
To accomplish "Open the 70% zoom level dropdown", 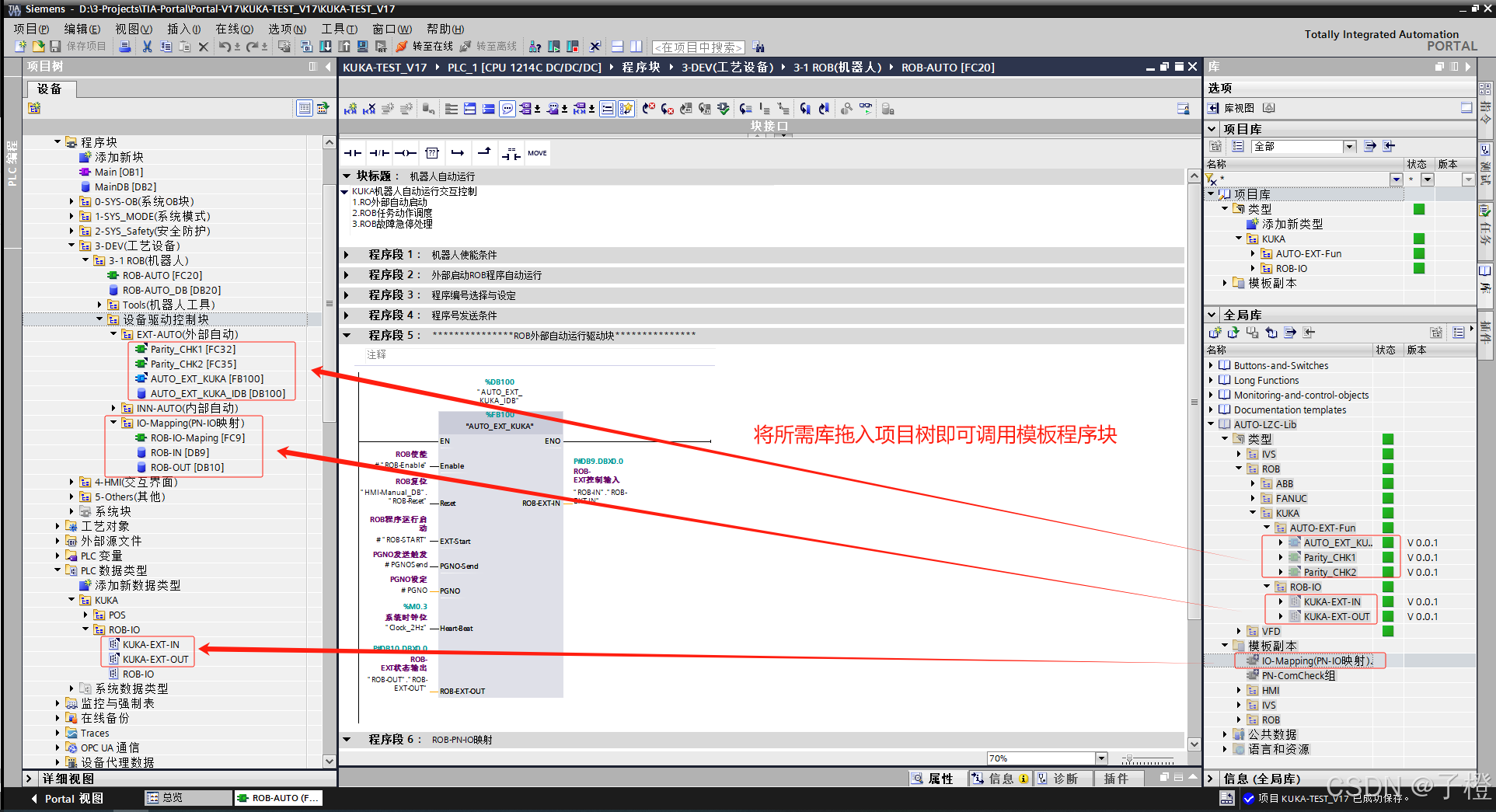I will point(1101,758).
